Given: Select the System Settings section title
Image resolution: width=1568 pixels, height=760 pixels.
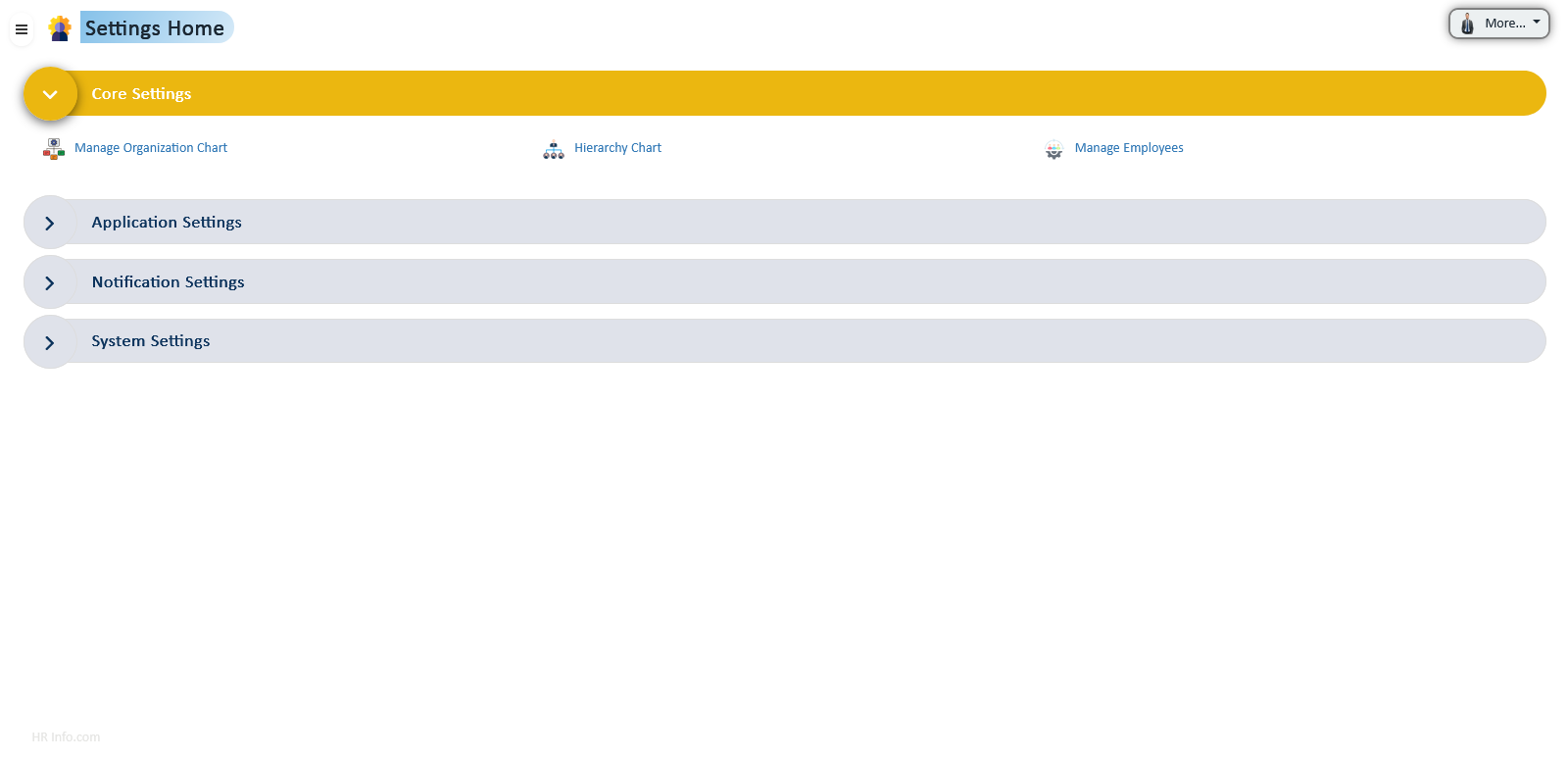Looking at the screenshot, I should coord(151,341).
